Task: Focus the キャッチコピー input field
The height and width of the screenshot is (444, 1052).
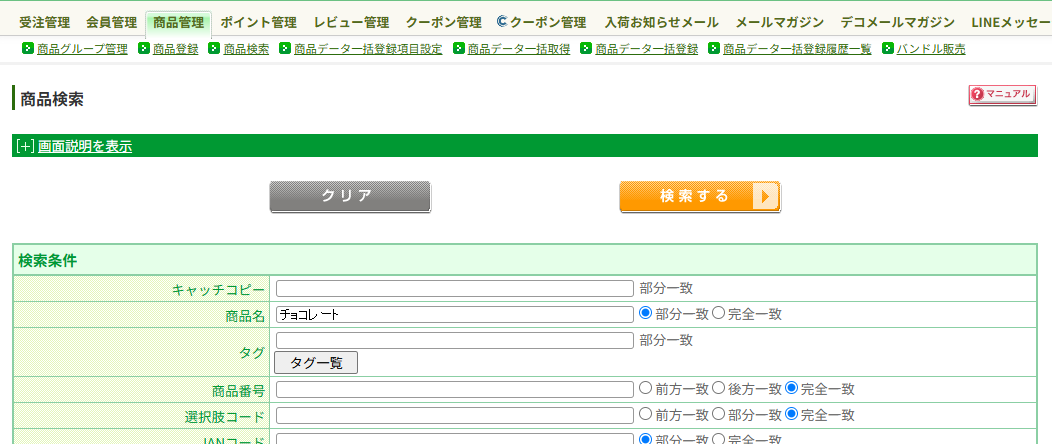Action: (455, 288)
